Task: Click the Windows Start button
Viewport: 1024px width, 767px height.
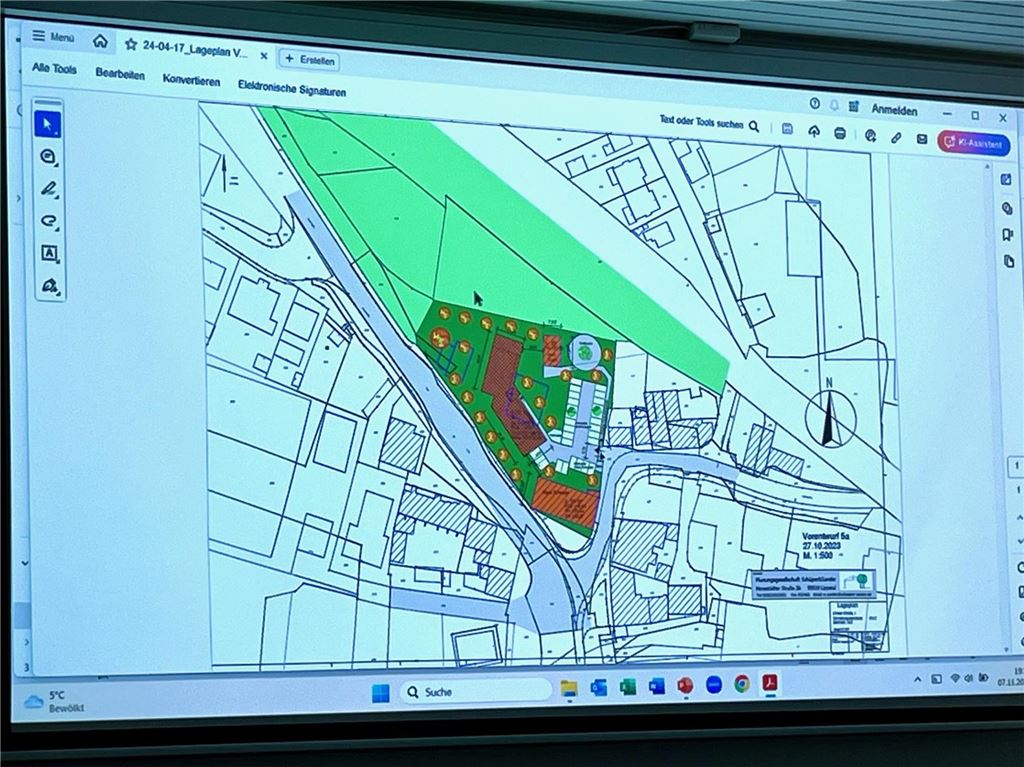Action: [x=380, y=693]
